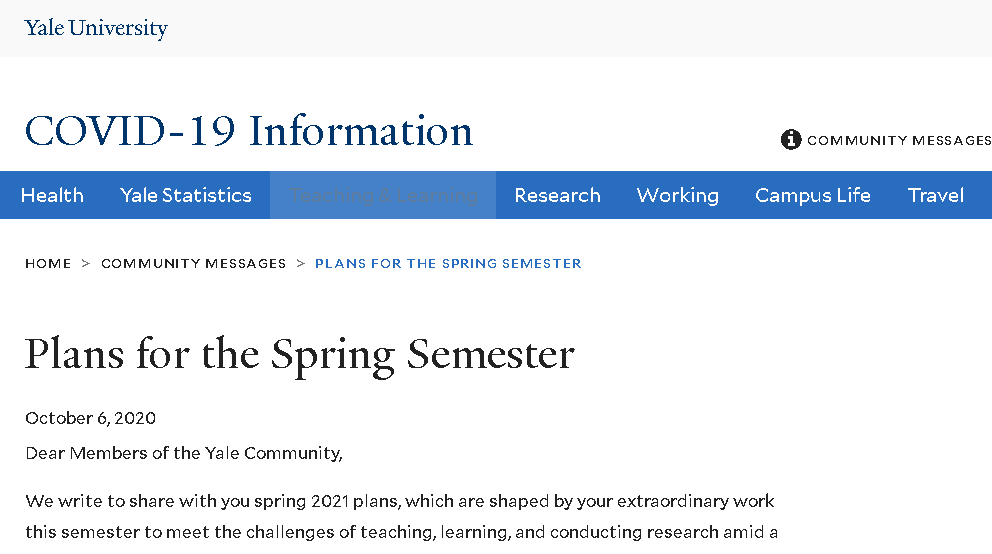Click the Dear Members of the Yale Community line

pyautogui.click(x=184, y=453)
